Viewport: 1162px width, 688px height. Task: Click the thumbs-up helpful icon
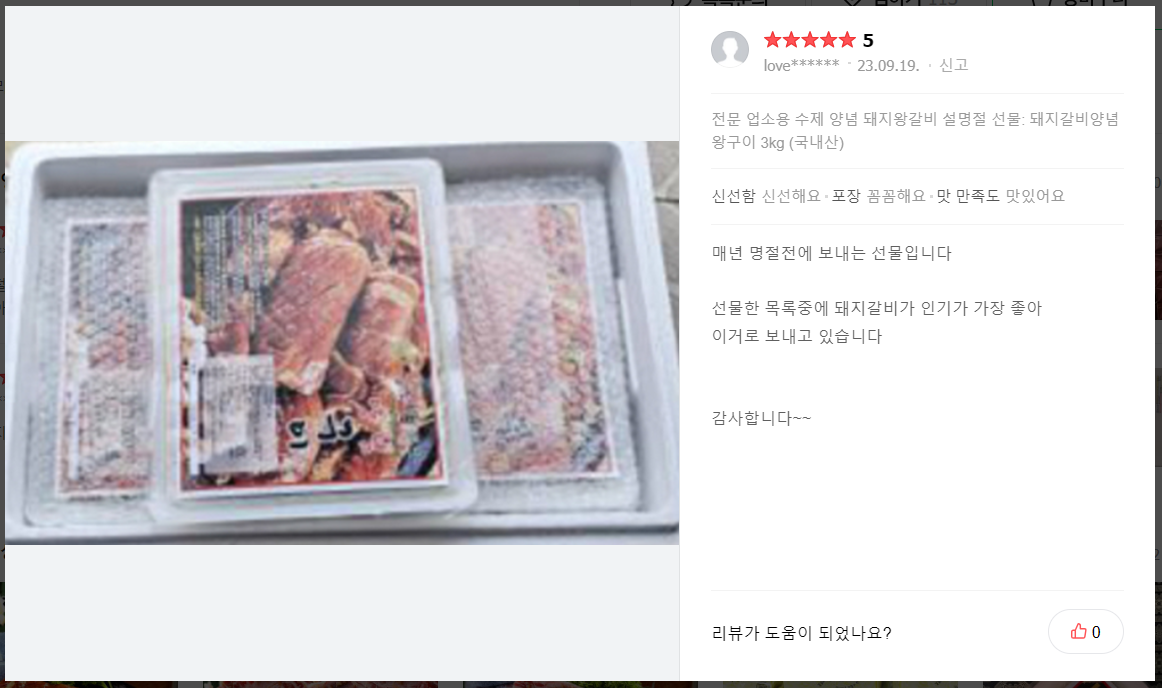[1078, 632]
